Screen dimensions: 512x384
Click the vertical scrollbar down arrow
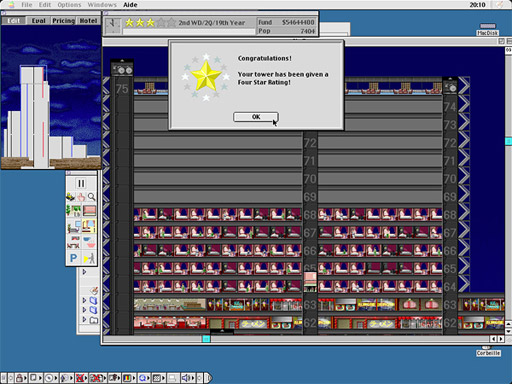[x=509, y=331]
